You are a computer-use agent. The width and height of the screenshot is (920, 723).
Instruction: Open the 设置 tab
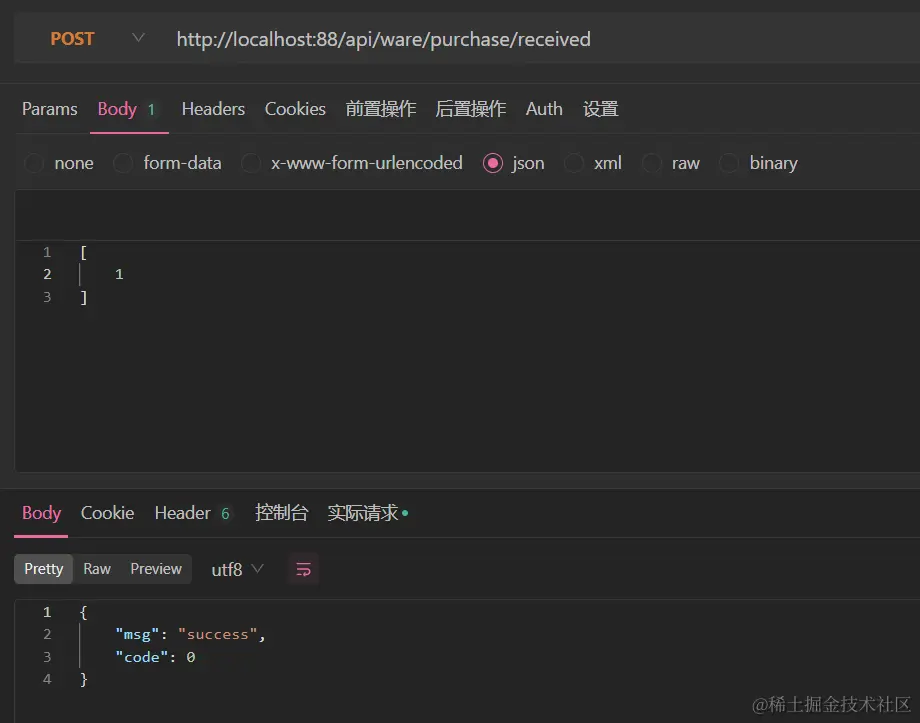pyautogui.click(x=600, y=109)
